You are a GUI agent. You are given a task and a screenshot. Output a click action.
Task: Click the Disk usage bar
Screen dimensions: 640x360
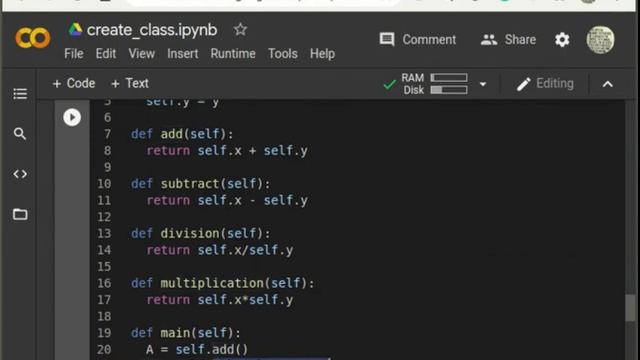point(449,90)
